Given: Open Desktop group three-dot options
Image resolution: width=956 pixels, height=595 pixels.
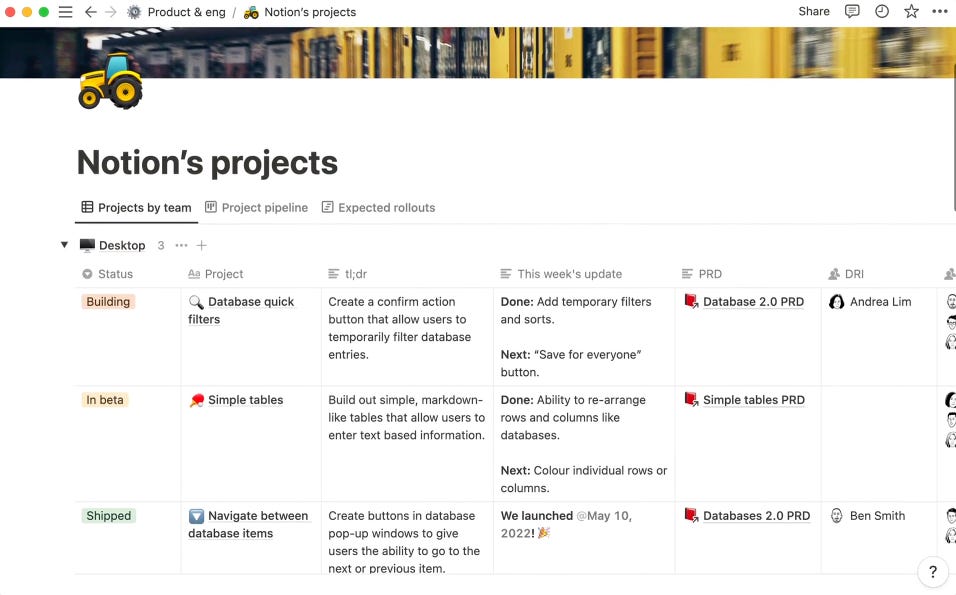Looking at the screenshot, I should point(181,245).
